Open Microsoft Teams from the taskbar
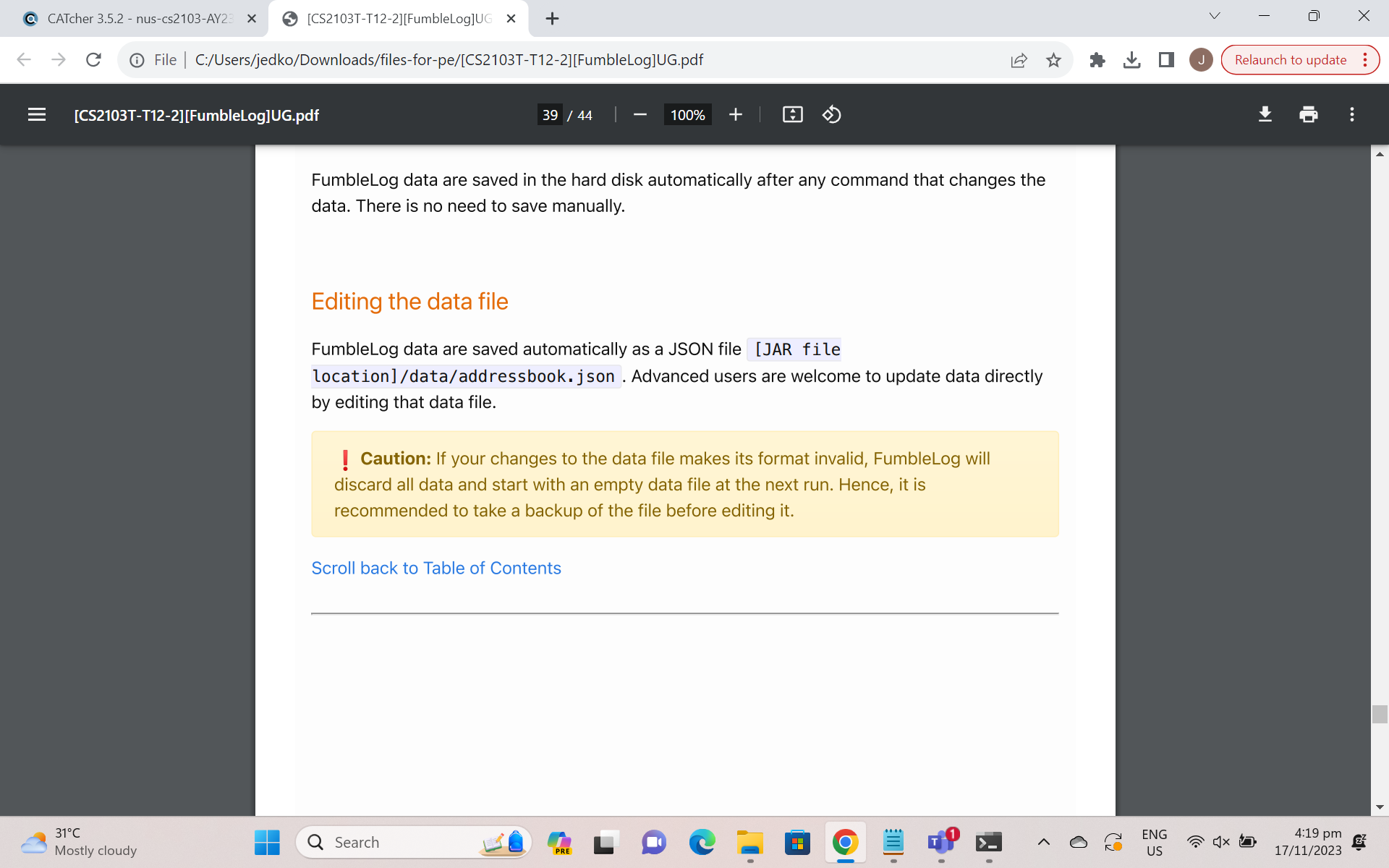 pyautogui.click(x=940, y=842)
